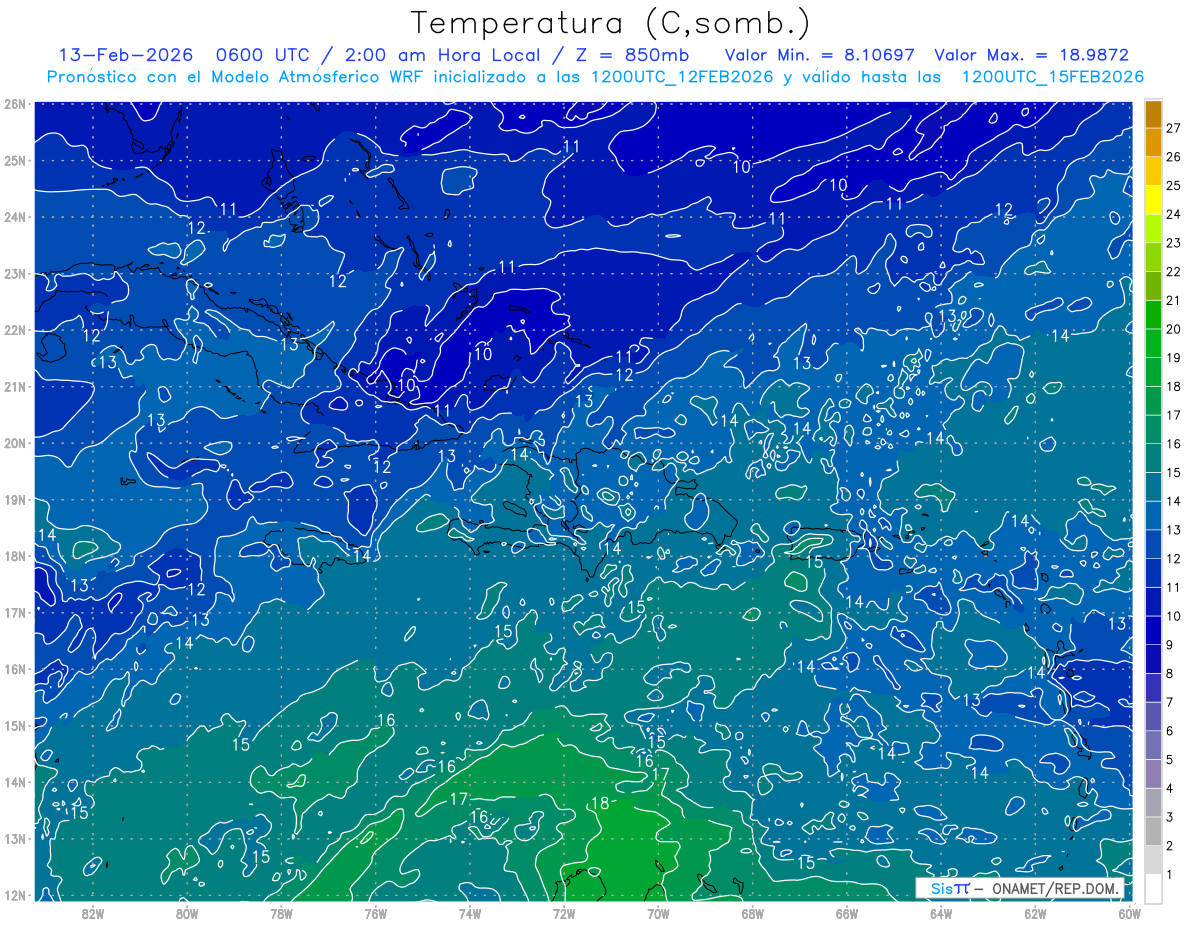1200x927 pixels.
Task: Click the latitude label "16N"
Action: (x=14, y=669)
